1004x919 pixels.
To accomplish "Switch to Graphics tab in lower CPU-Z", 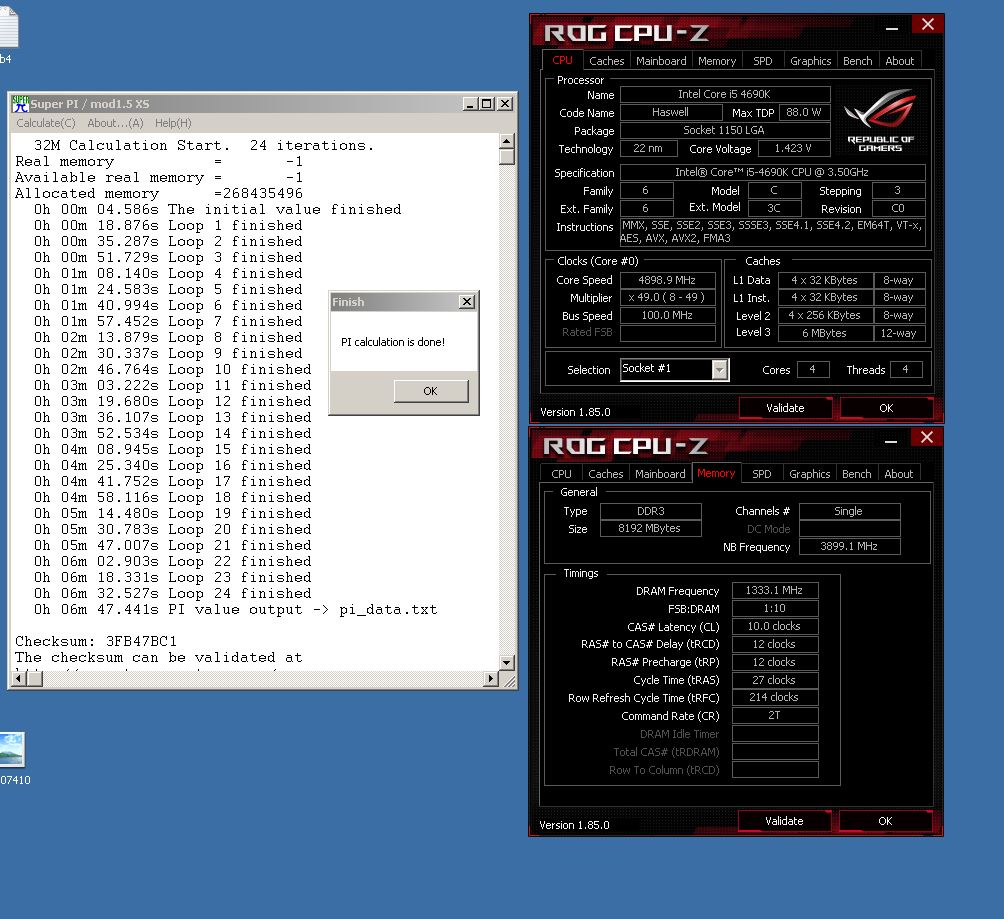I will point(809,474).
